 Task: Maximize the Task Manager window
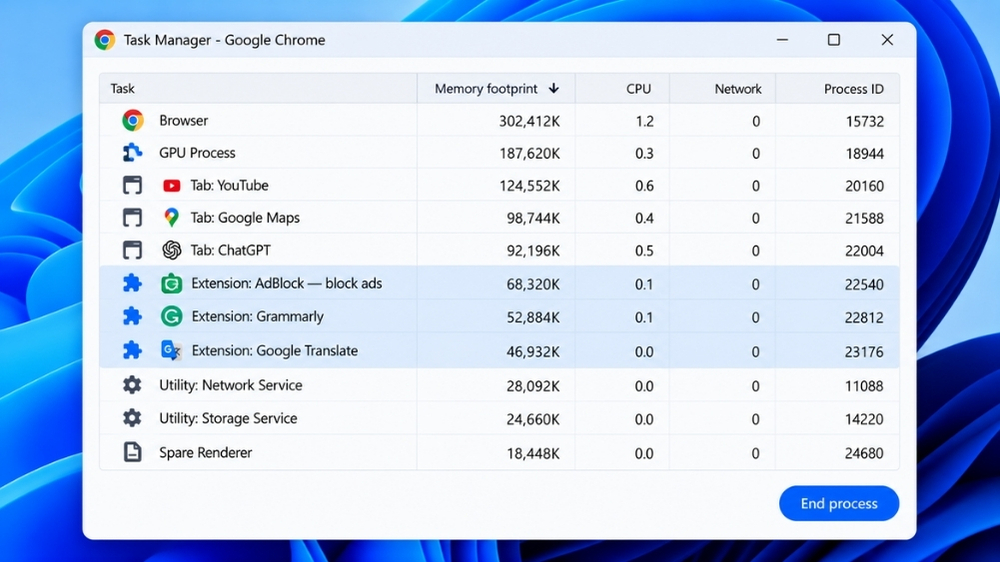pos(834,40)
